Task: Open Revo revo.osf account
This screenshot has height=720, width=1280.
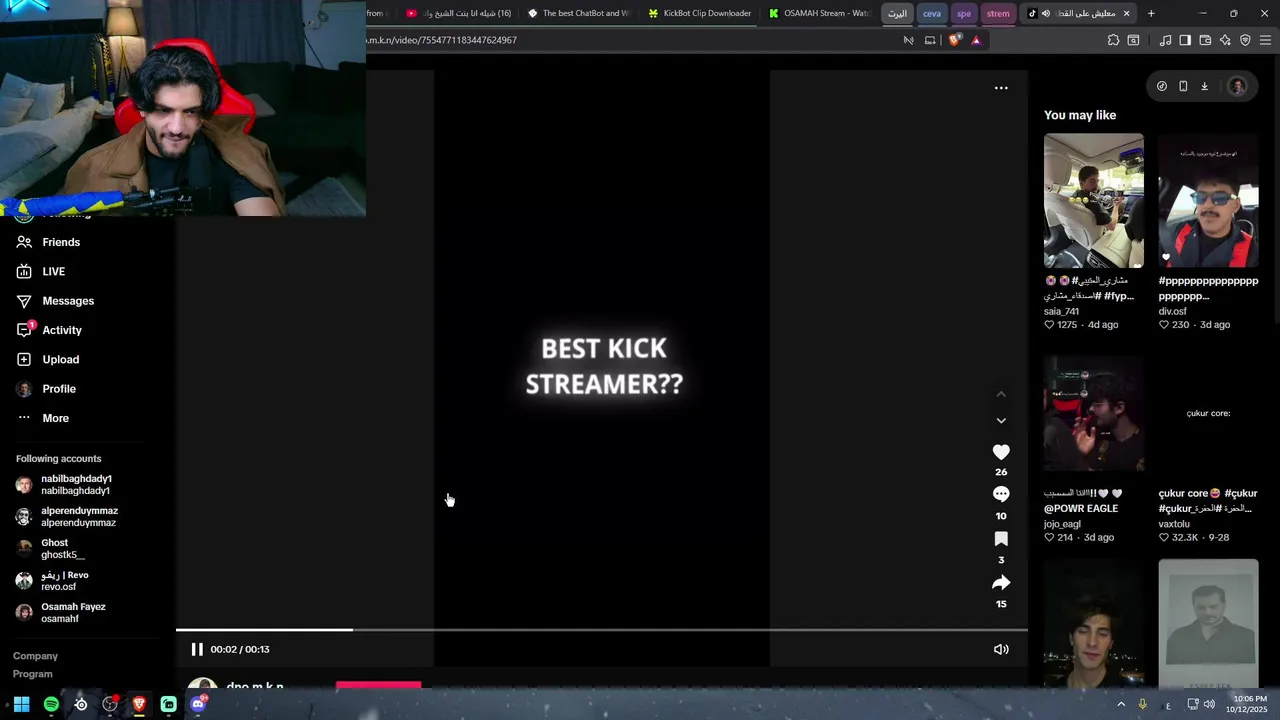Action: point(52,581)
